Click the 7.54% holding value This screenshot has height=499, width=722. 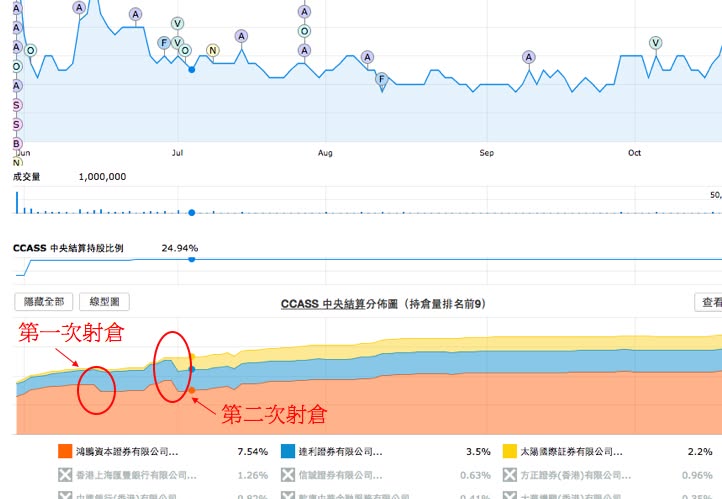pos(253,452)
